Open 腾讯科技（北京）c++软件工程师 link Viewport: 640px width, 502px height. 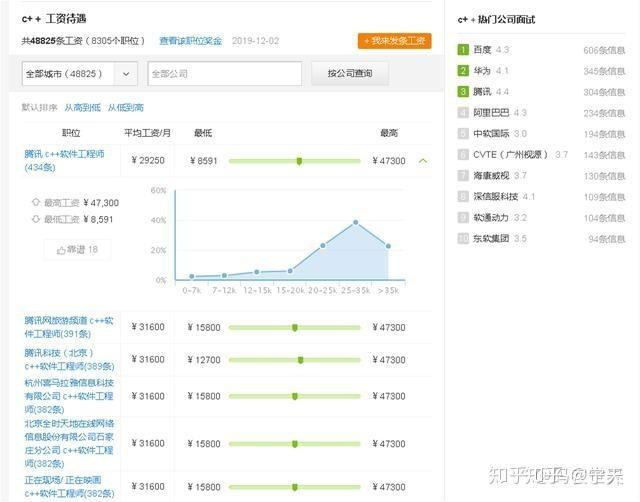[69, 360]
